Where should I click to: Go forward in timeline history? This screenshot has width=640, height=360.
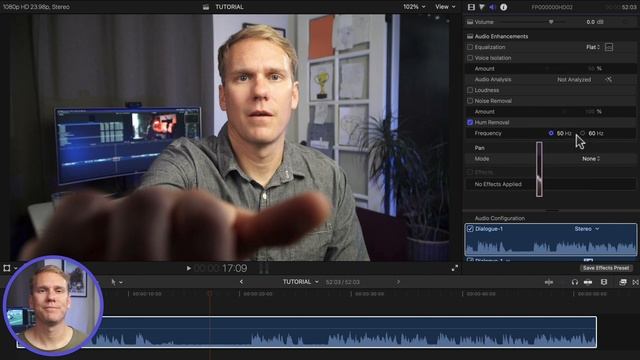pyautogui.click(x=398, y=282)
